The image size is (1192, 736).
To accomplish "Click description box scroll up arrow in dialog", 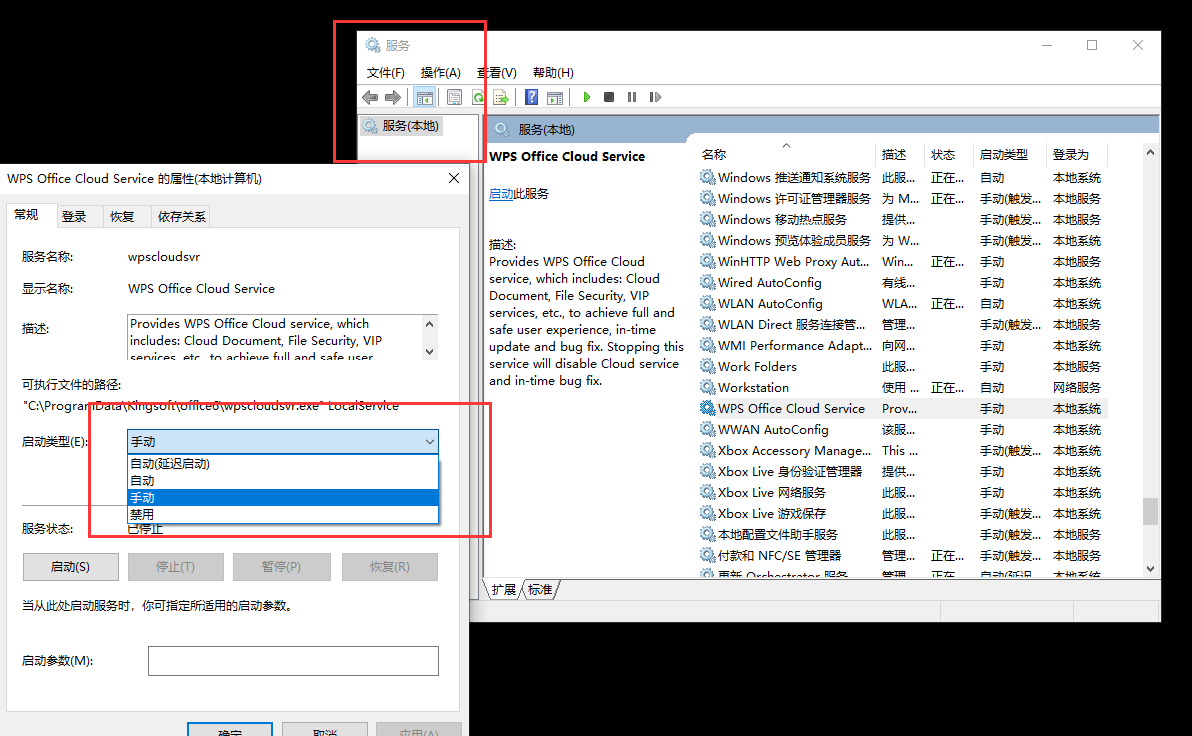I will 430,324.
